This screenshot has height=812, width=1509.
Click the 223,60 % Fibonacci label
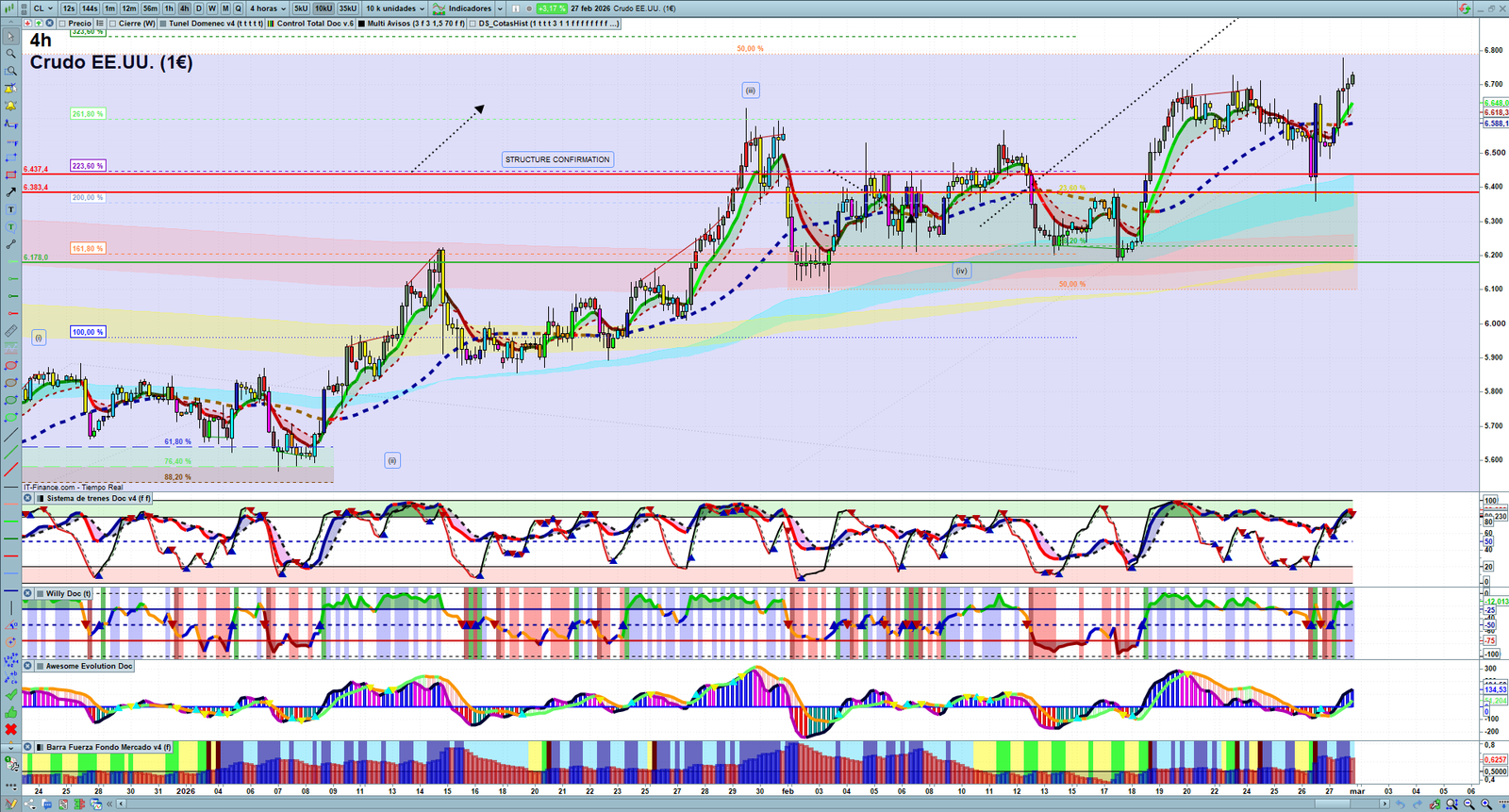coord(88,166)
